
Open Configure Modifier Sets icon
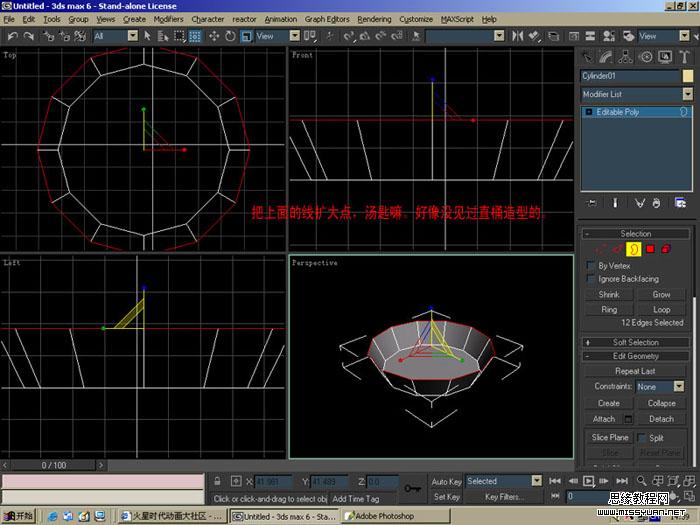click(680, 203)
